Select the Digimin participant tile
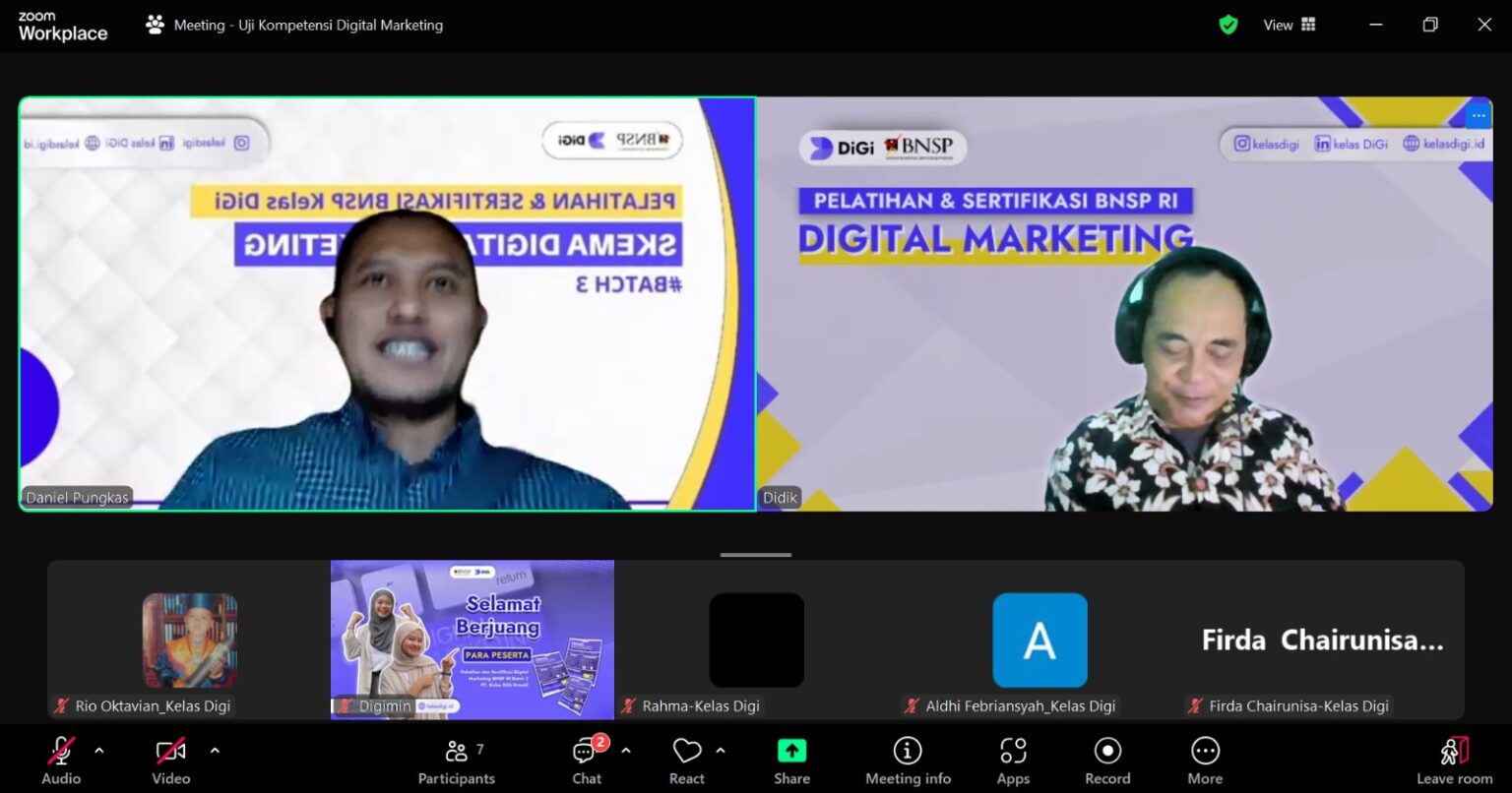Image resolution: width=1512 pixels, height=793 pixels. (x=472, y=640)
